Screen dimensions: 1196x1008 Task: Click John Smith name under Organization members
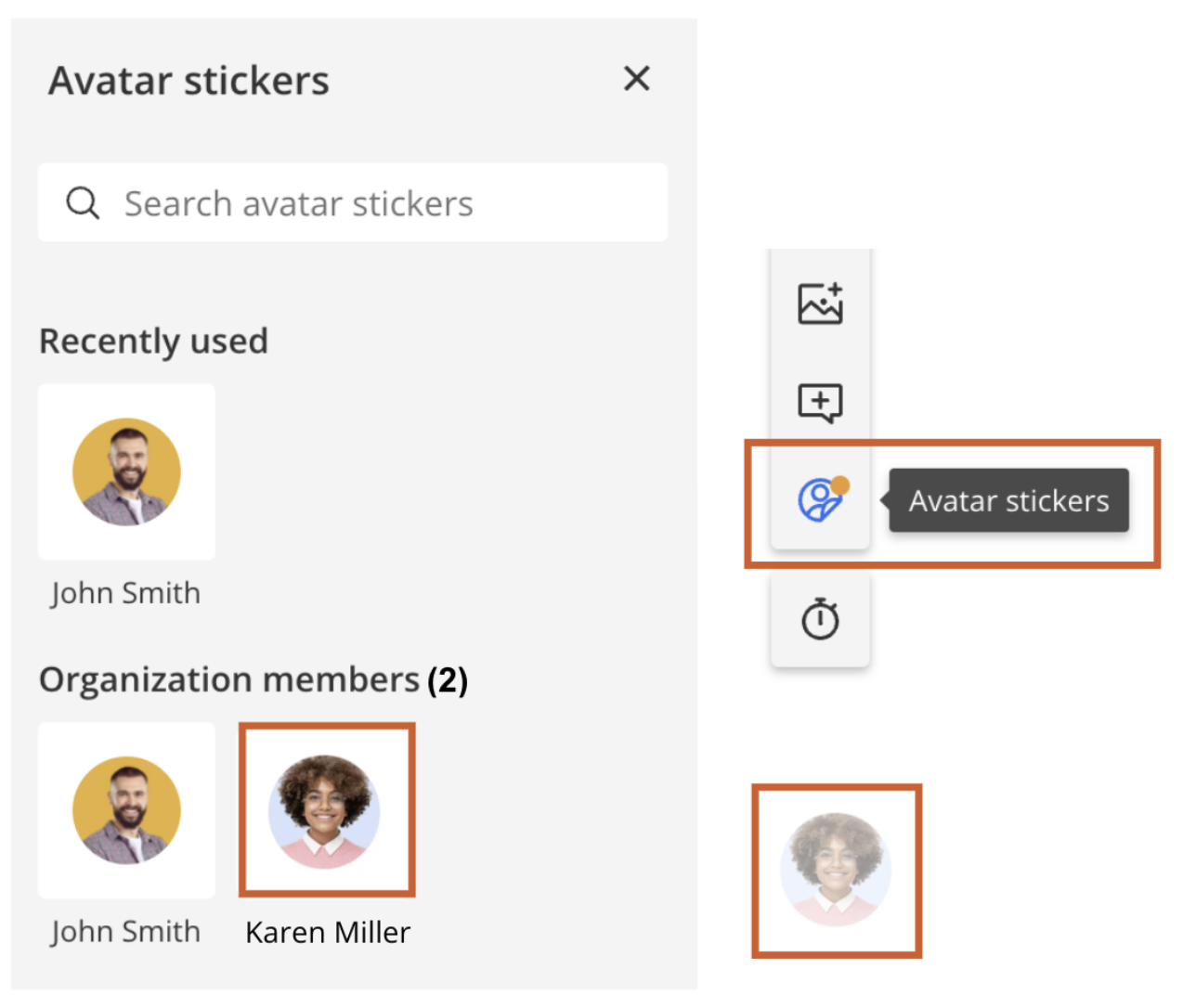tap(125, 931)
